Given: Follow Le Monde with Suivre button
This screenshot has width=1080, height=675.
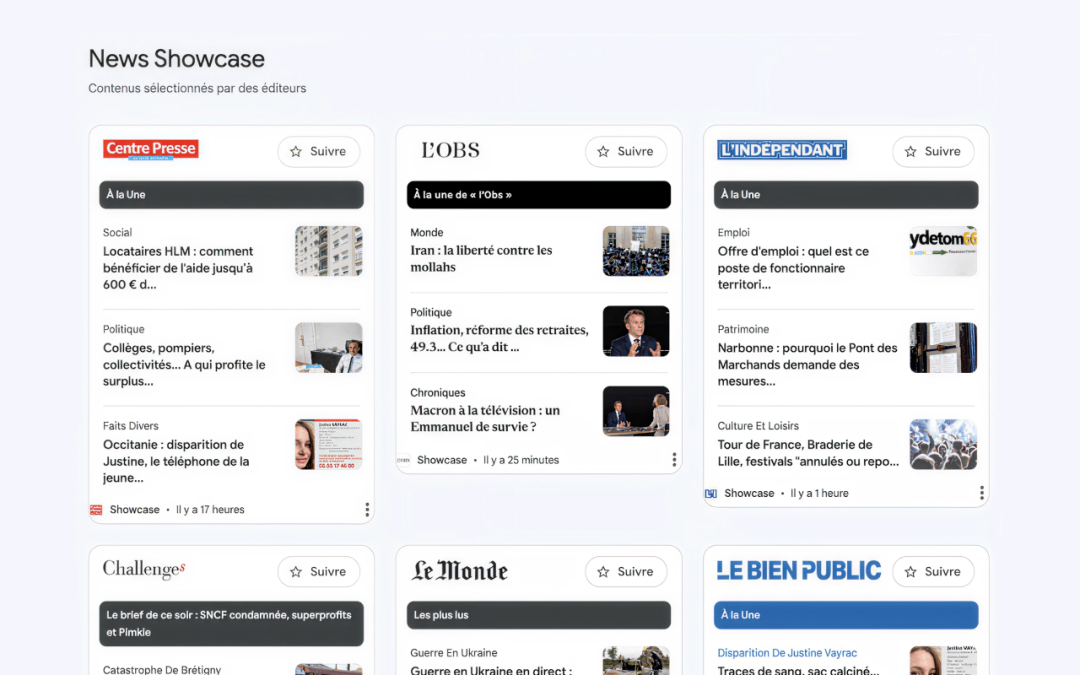Looking at the screenshot, I should click(626, 572).
